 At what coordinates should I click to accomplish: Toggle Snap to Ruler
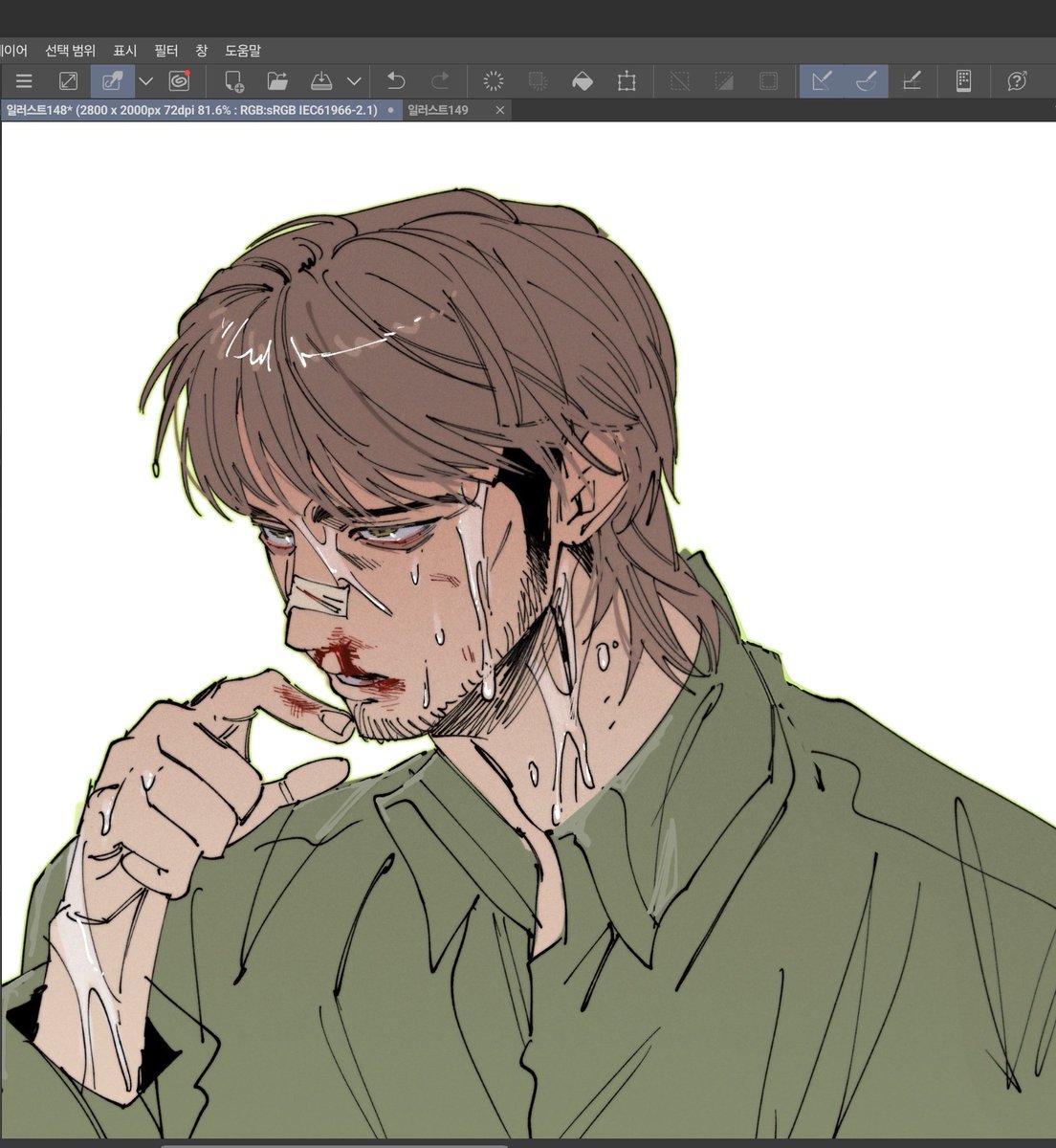coord(822,81)
